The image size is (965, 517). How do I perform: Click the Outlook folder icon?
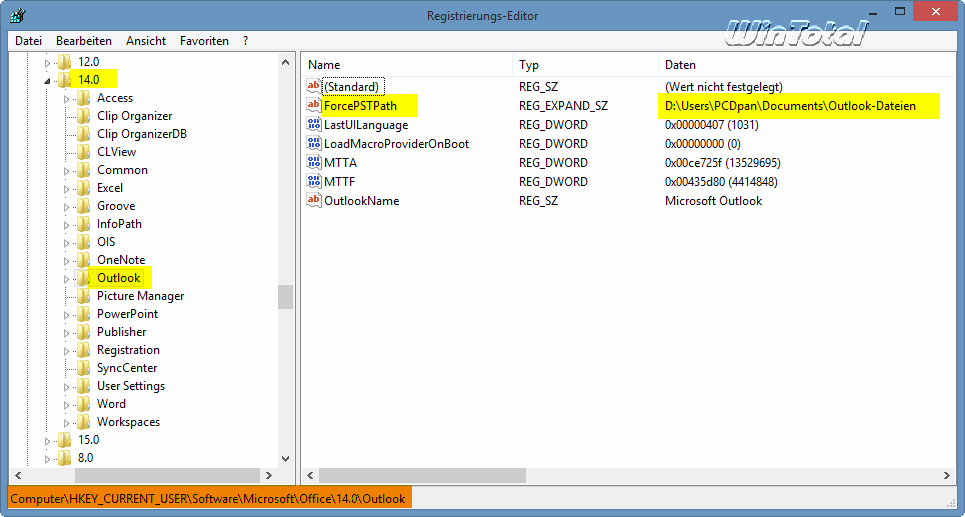click(x=83, y=278)
